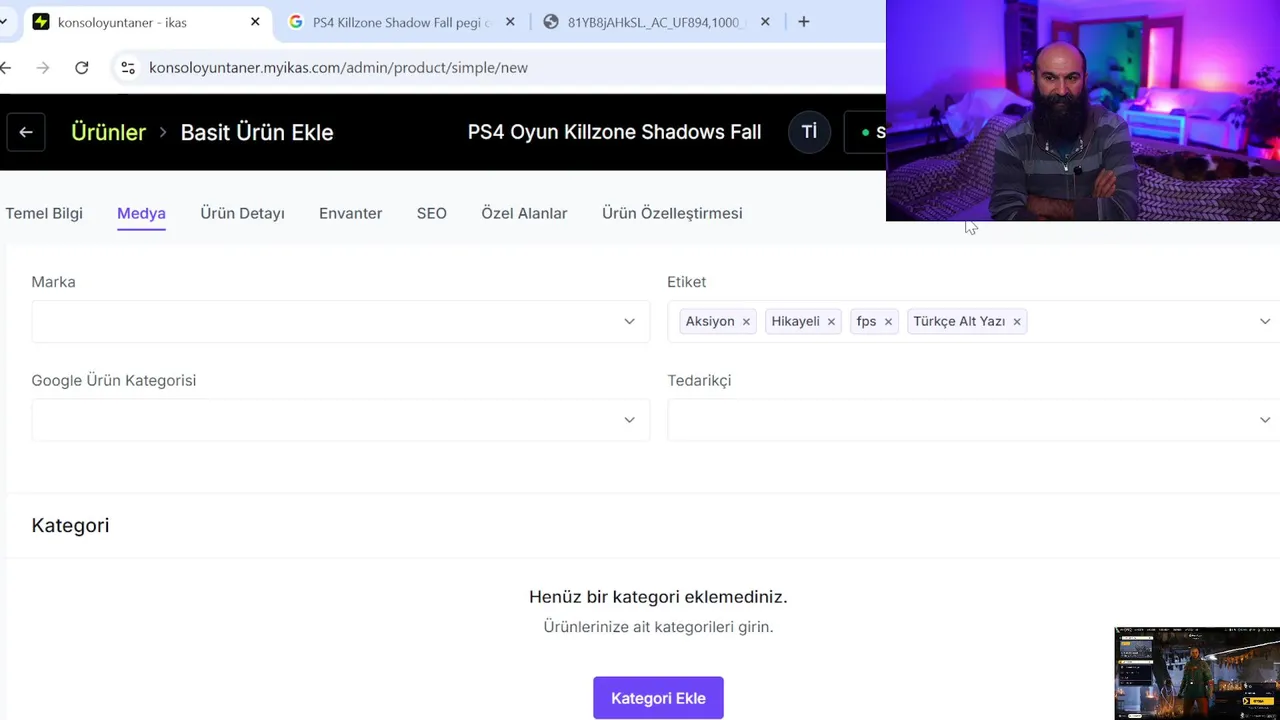Viewport: 1280px width, 720px height.
Task: Close the 81YB8jAHkSL image tab
Action: [765, 22]
